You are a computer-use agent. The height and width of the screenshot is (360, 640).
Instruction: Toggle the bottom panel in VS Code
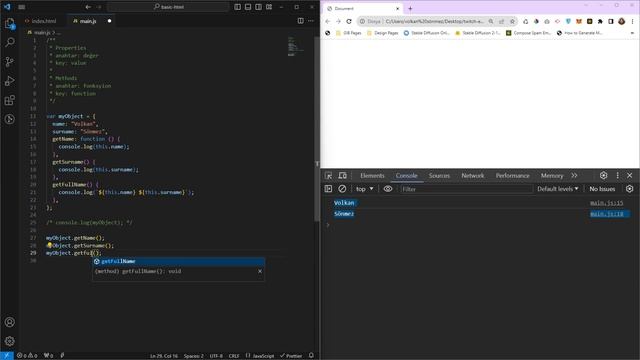248,7
